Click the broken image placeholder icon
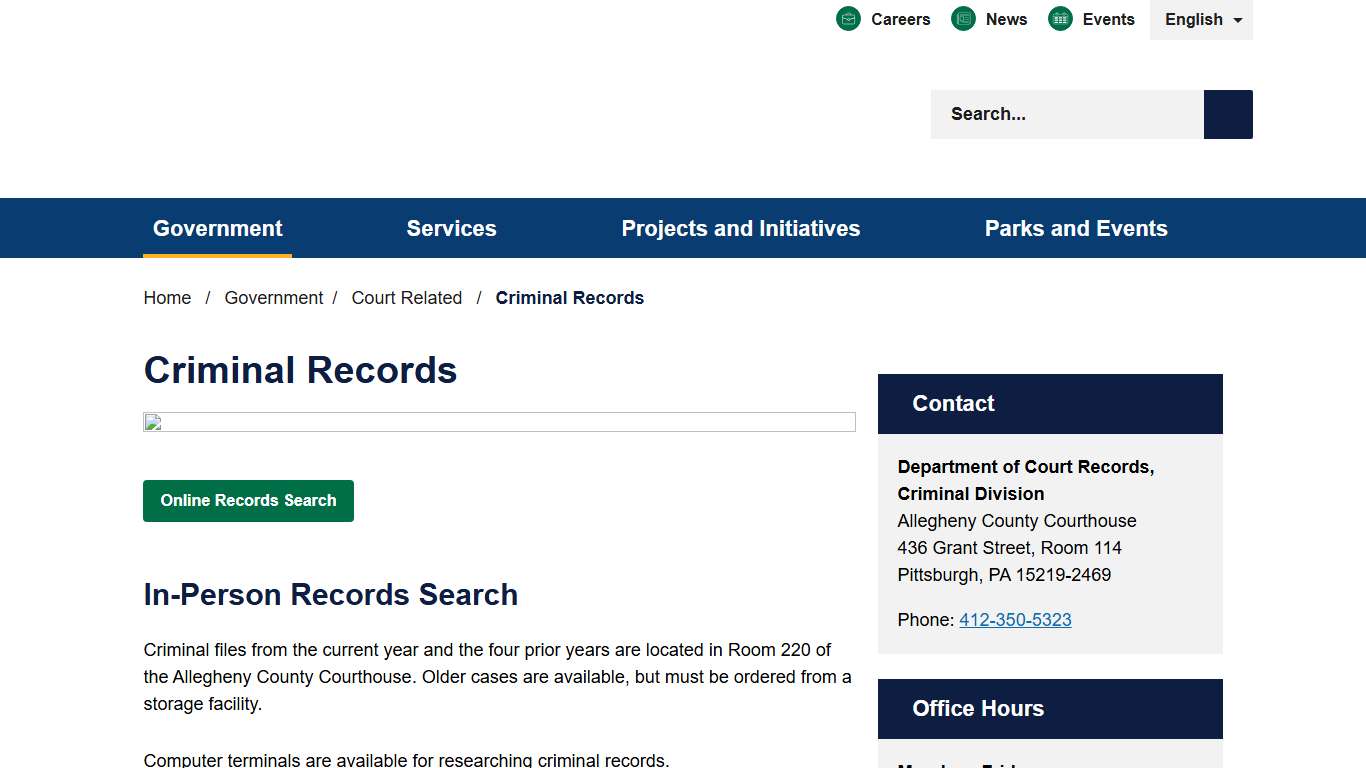 (x=151, y=422)
